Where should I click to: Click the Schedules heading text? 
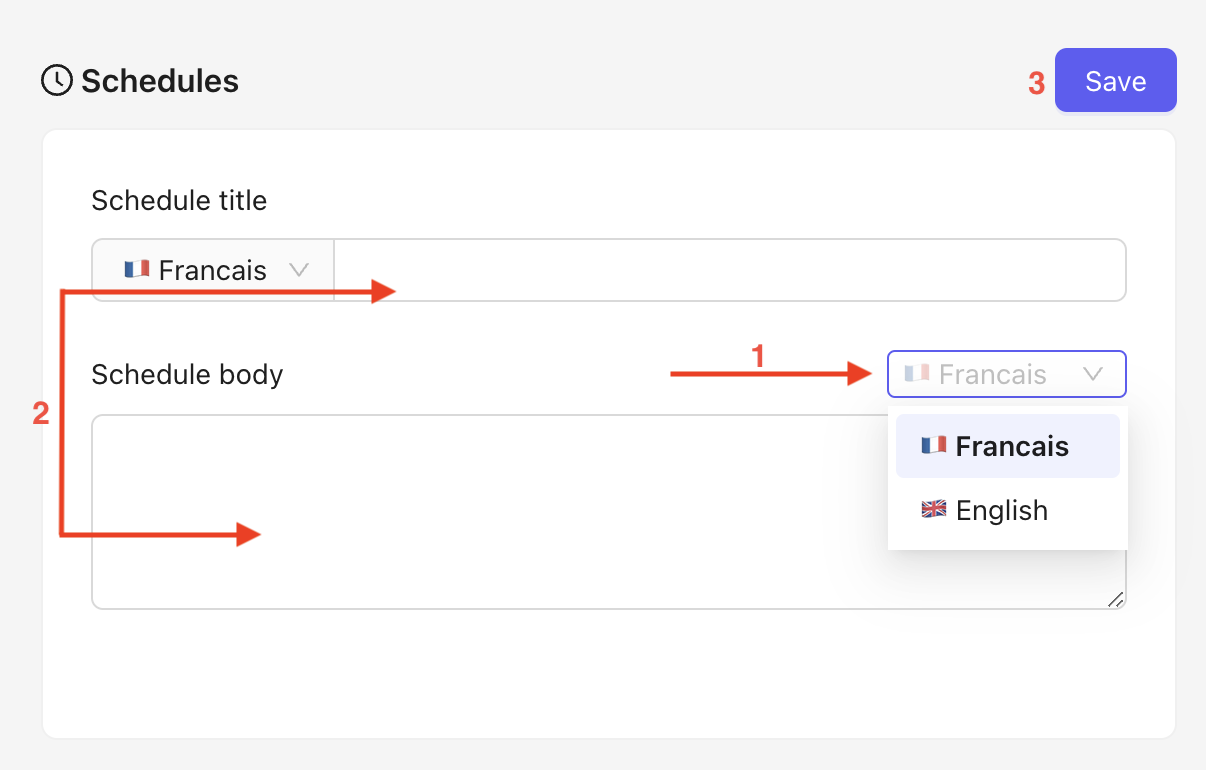click(x=160, y=80)
